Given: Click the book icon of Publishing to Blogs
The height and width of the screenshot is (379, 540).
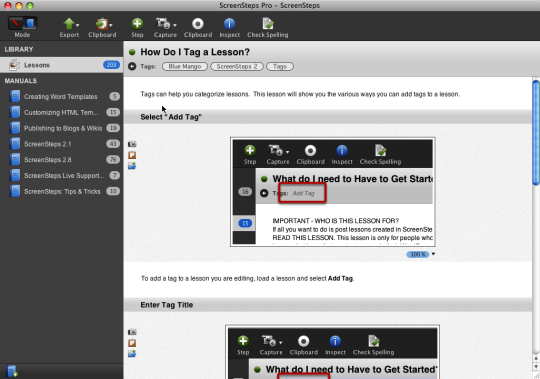Looking at the screenshot, I should point(15,128).
